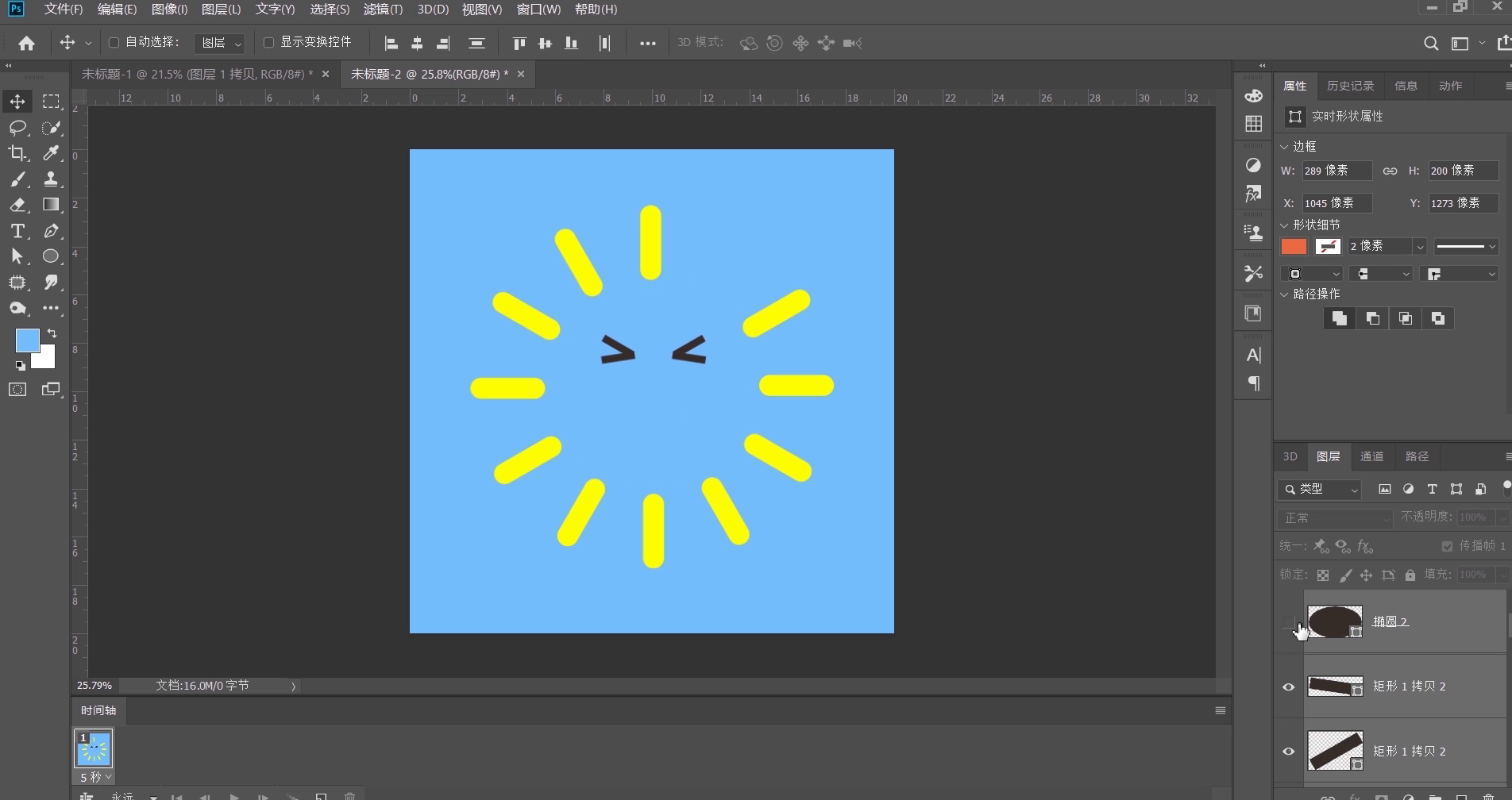Choose the Eraser tool
The width and height of the screenshot is (1512, 800).
(x=17, y=205)
